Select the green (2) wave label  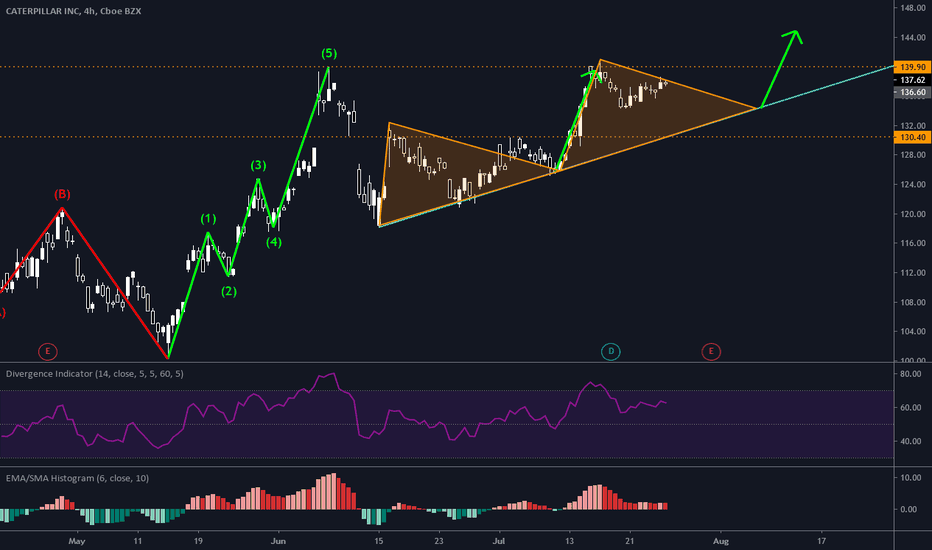(229, 291)
